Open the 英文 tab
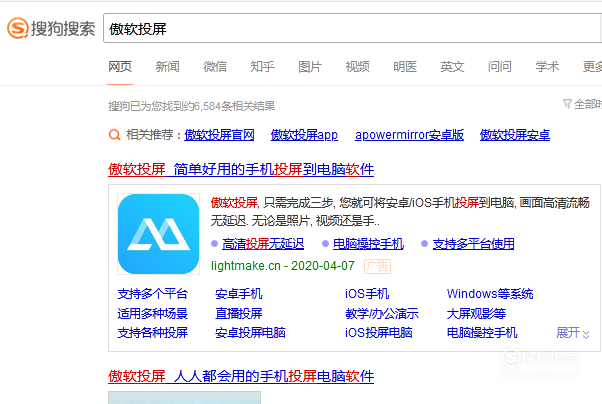Viewport: 602px width, 404px height. (x=452, y=67)
